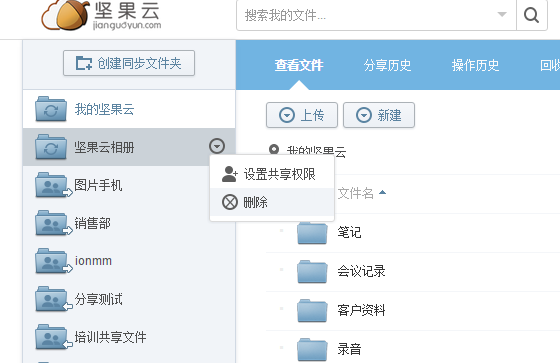Open the 图片手机 shared folder icon
Viewport: 560px width, 363px height.
click(x=54, y=185)
